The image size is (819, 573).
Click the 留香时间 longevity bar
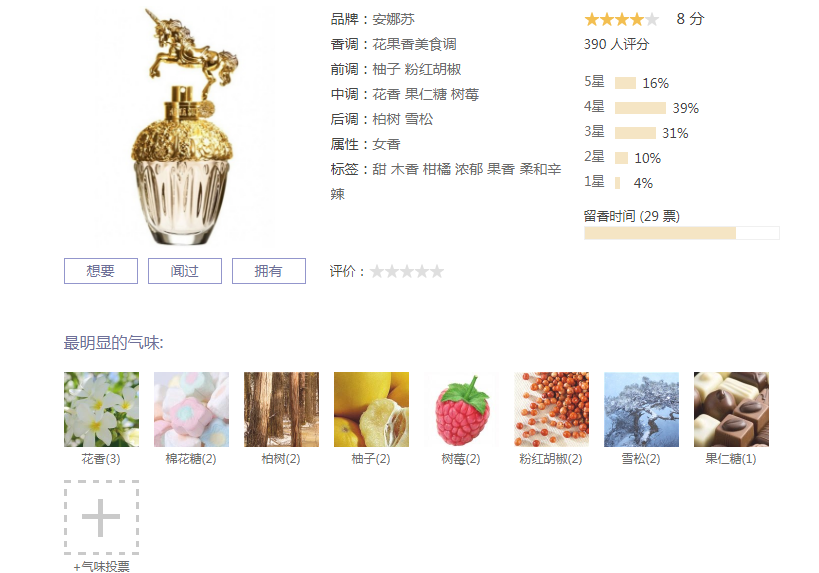coord(682,233)
